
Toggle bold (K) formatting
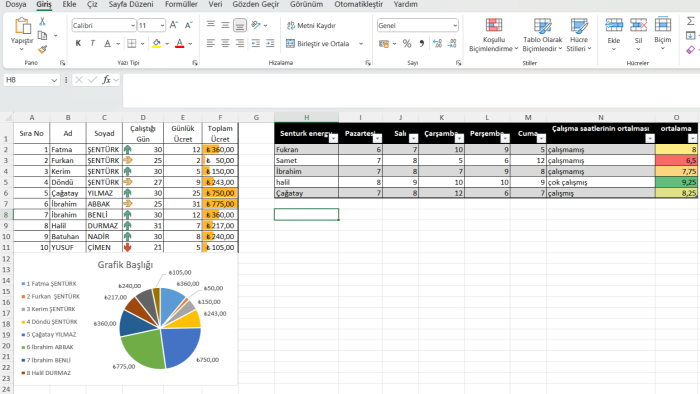coord(79,43)
